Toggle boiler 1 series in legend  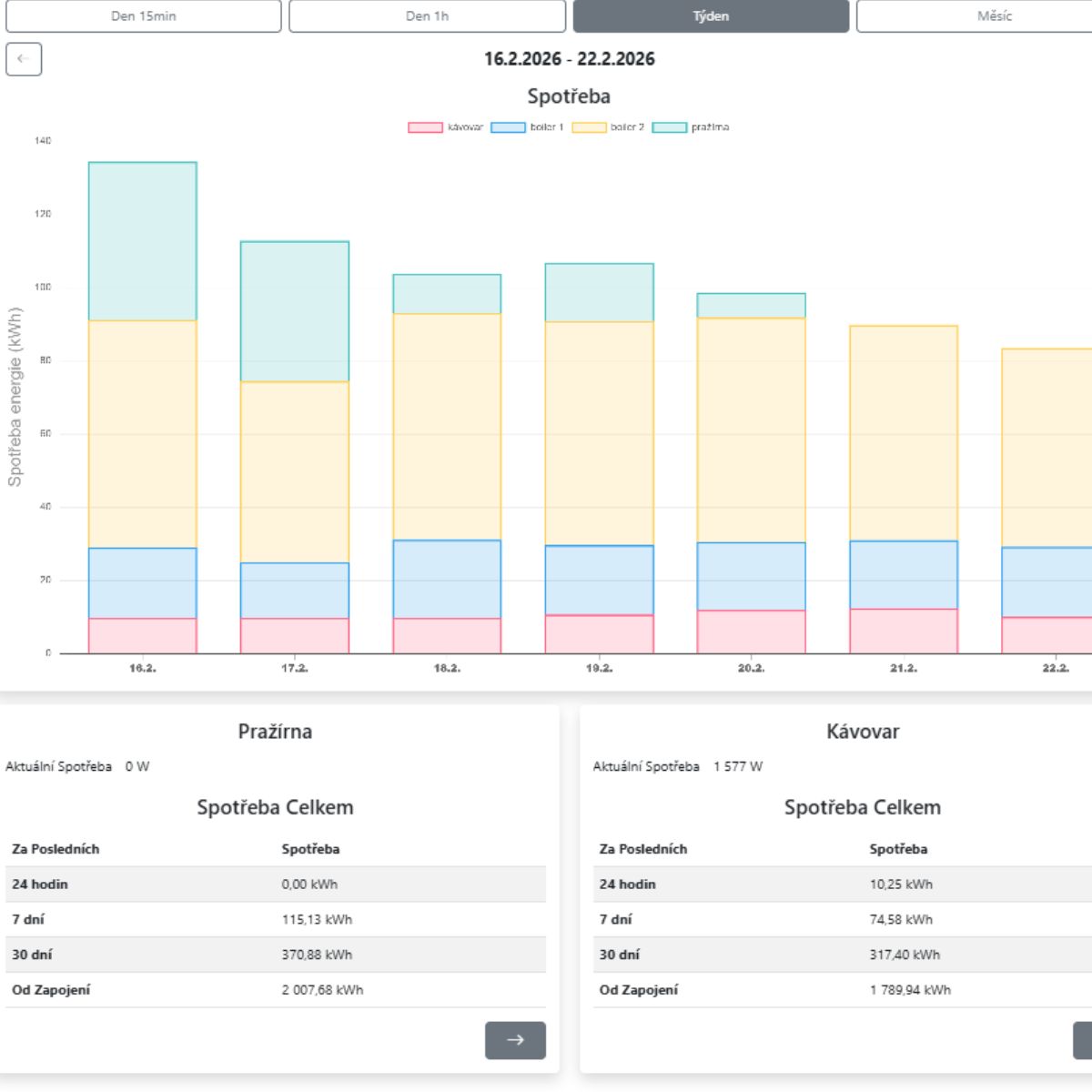coord(528,127)
